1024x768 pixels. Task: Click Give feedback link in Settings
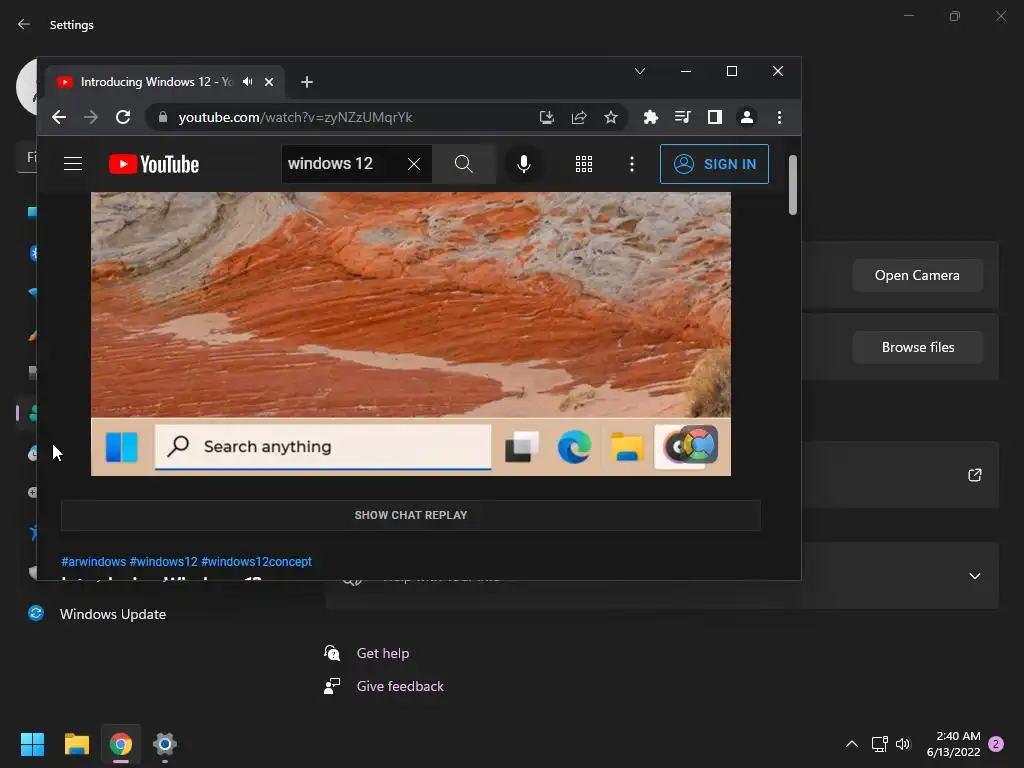point(400,686)
